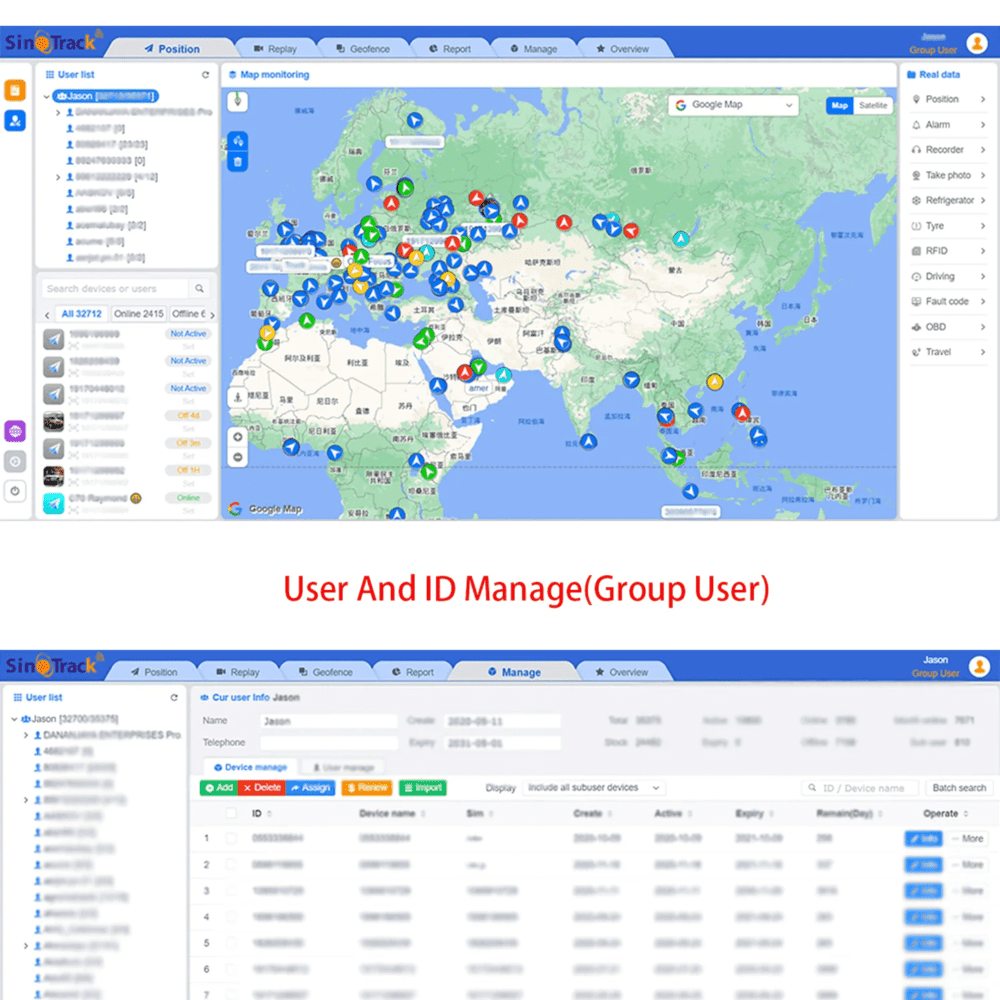Open the Tyre real data item
1000x1000 pixels.
[948, 226]
